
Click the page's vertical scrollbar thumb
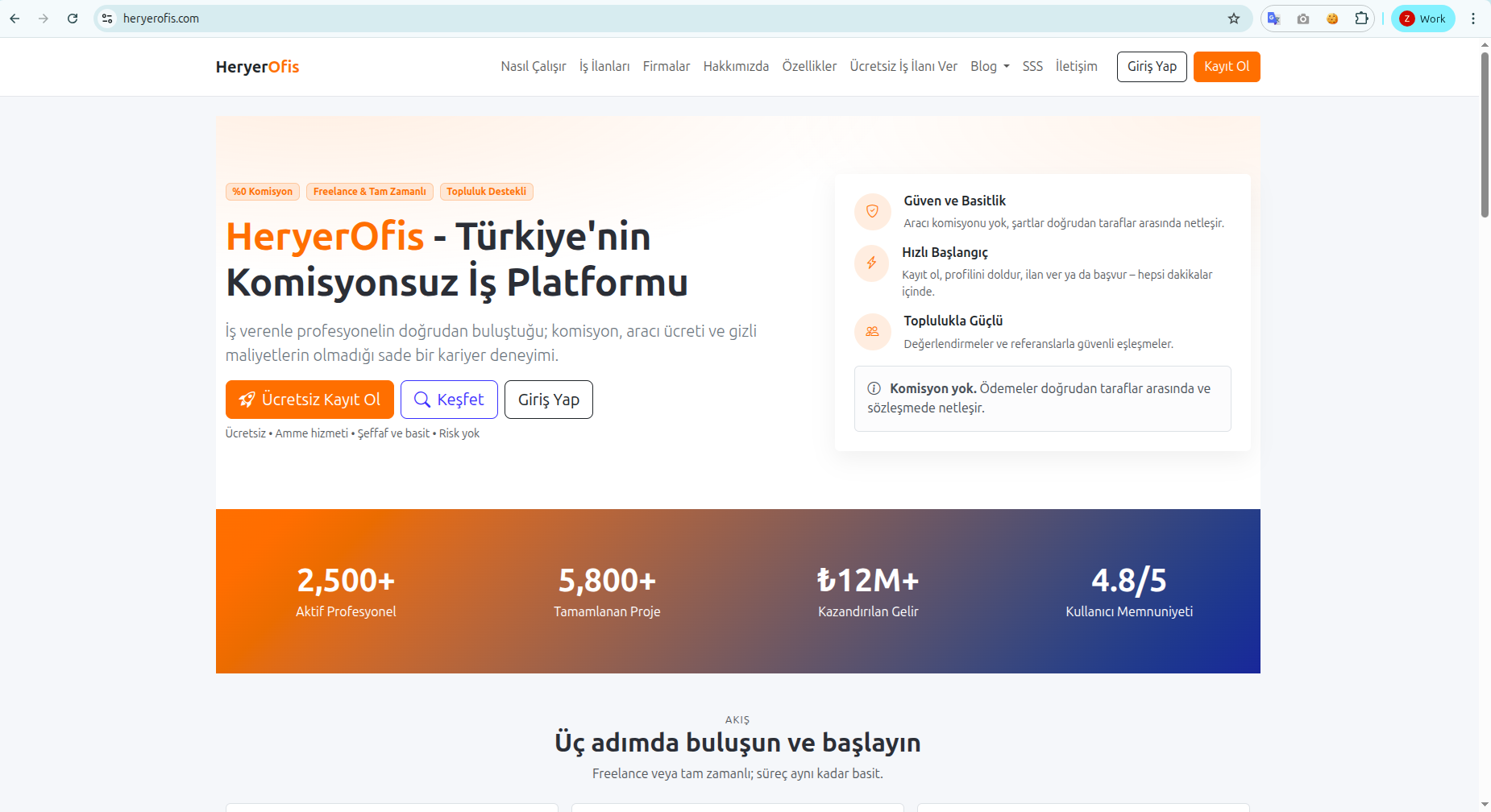(1485, 135)
